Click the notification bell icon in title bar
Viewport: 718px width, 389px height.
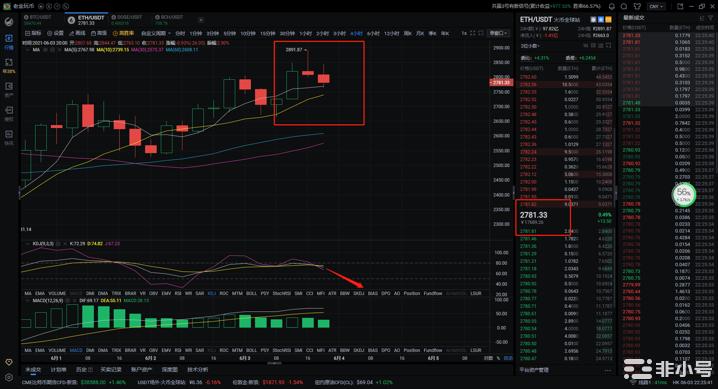(611, 6)
